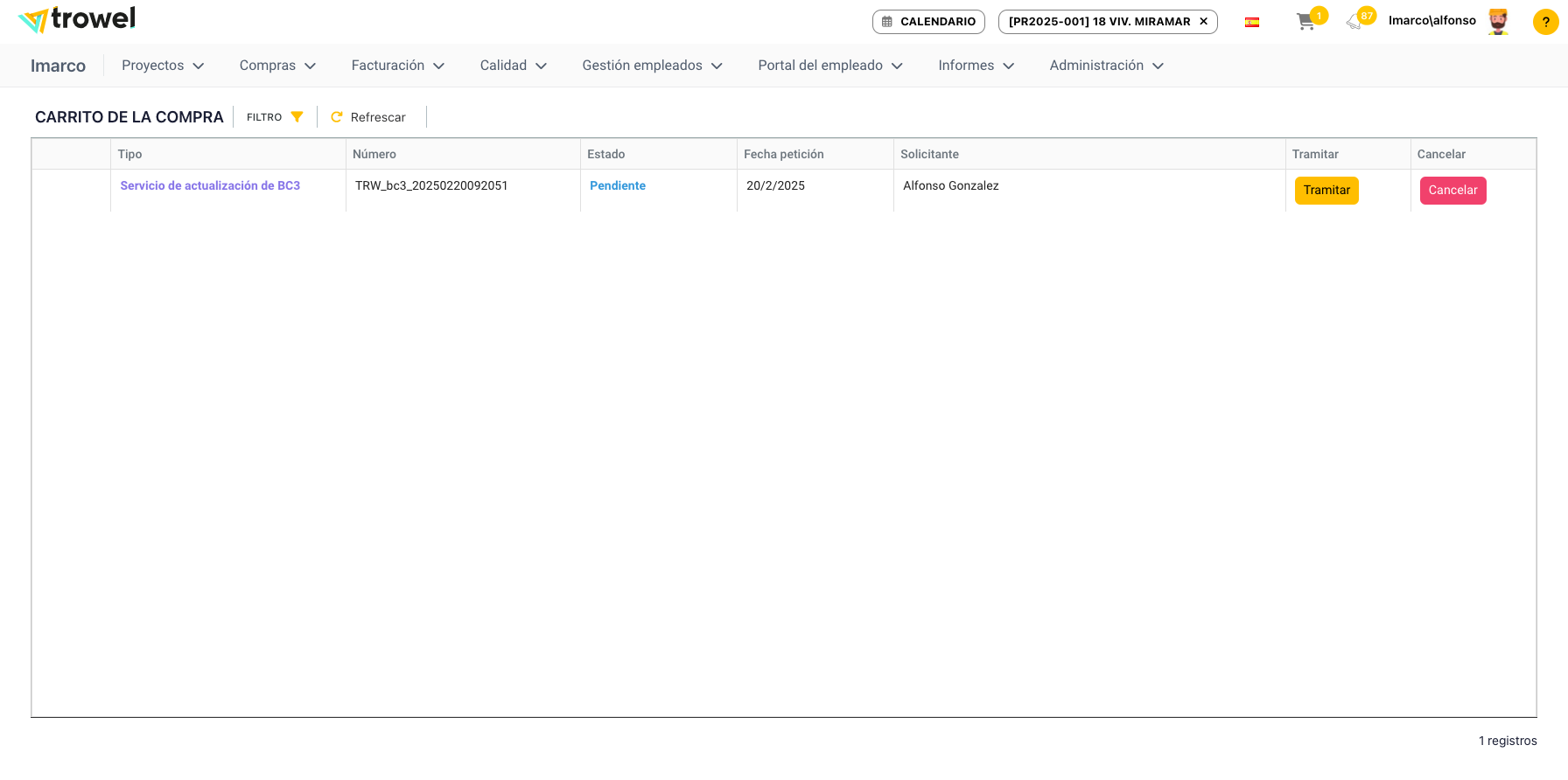Open the shopping cart icon

pyautogui.click(x=1305, y=22)
